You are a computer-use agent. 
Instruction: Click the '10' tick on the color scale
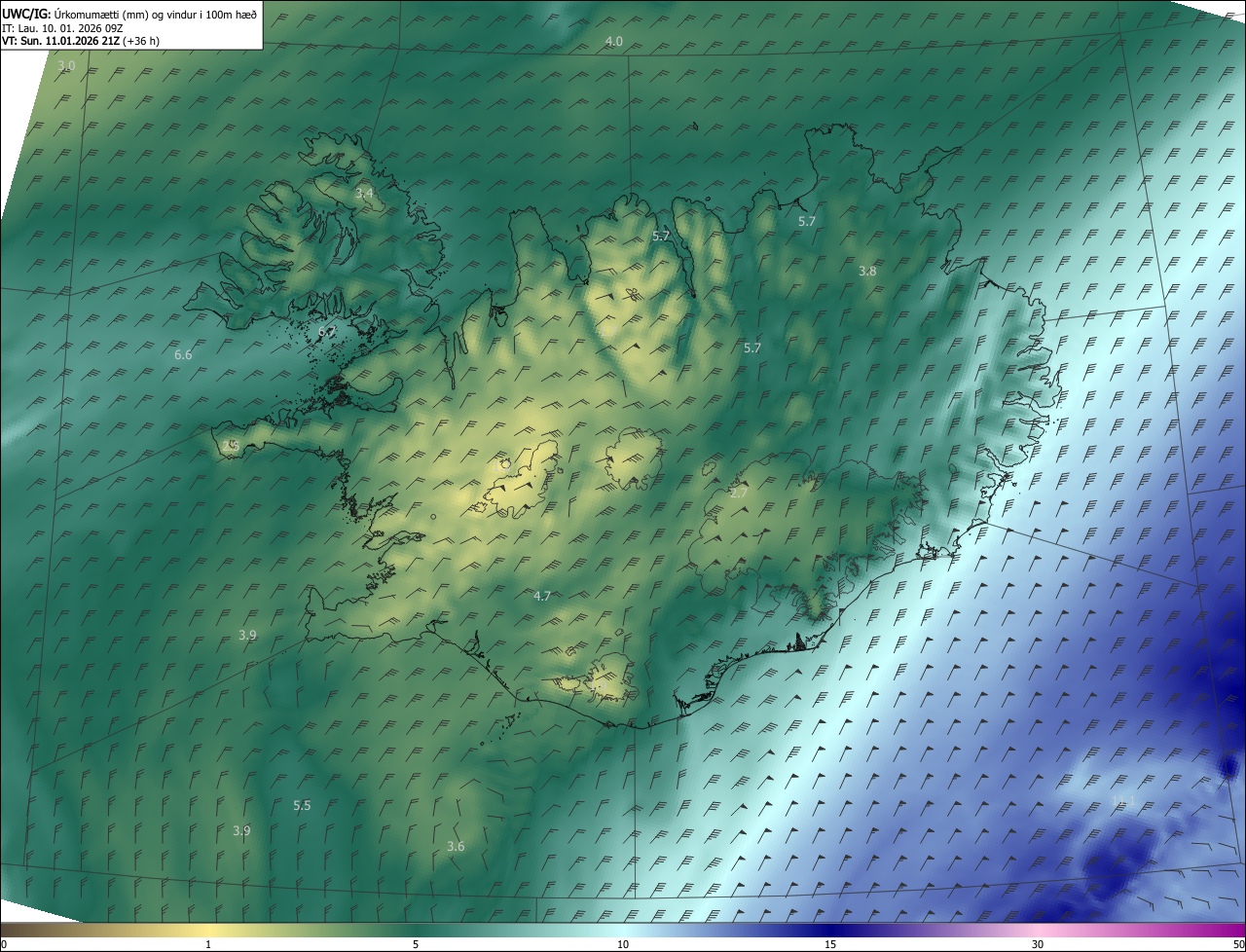pyautogui.click(x=623, y=945)
